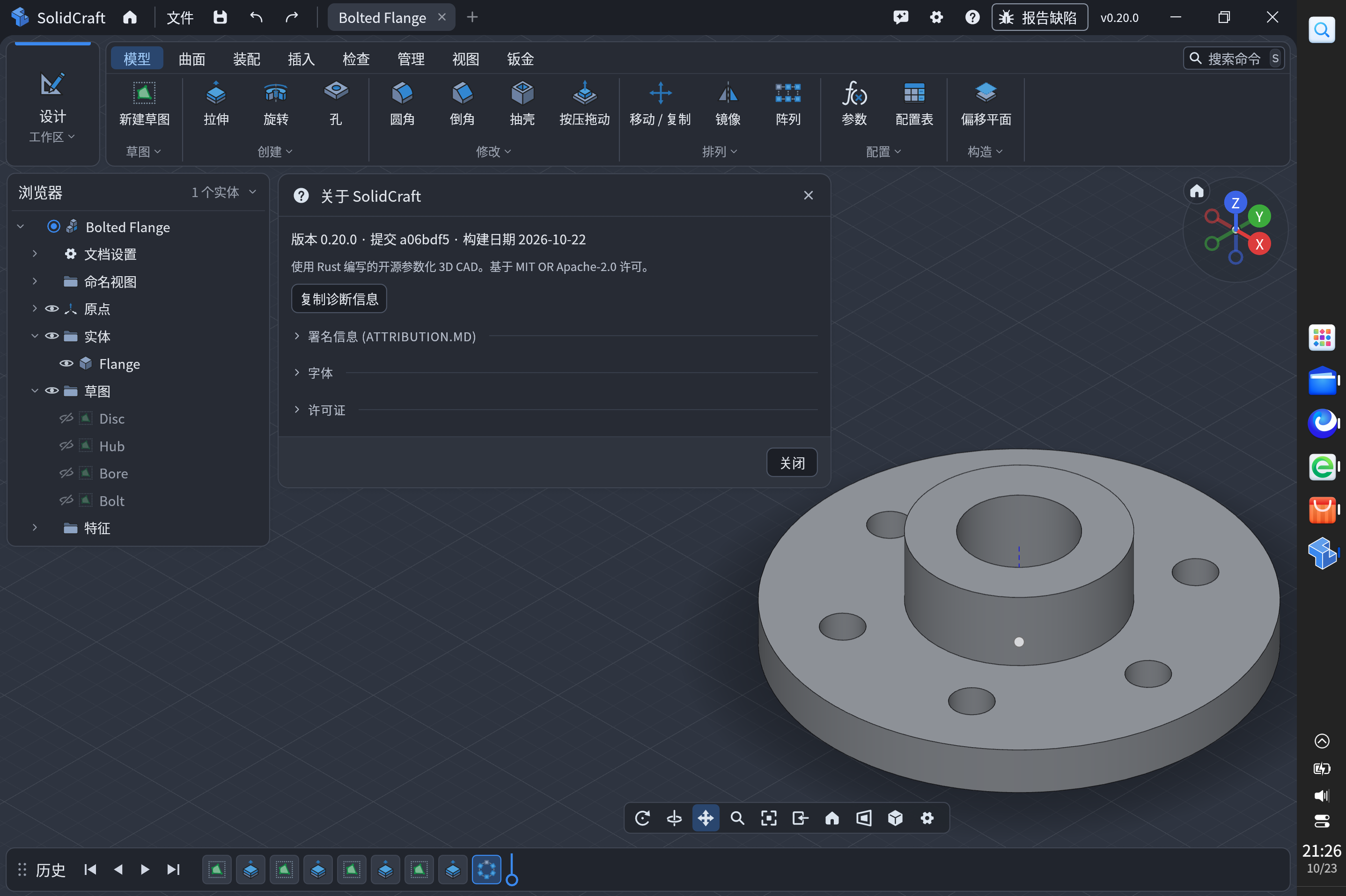Show the hidden Disc sketch

pos(66,419)
